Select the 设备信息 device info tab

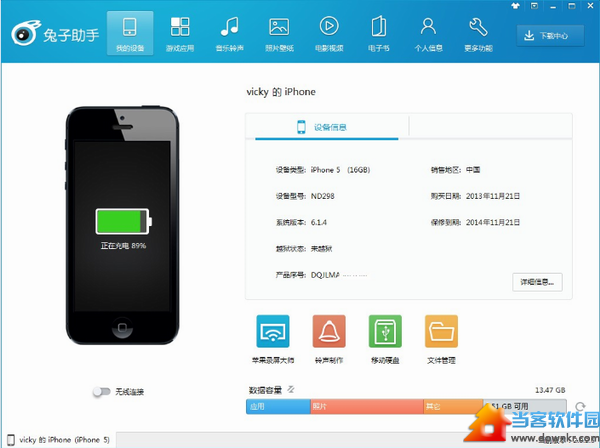[x=327, y=127]
